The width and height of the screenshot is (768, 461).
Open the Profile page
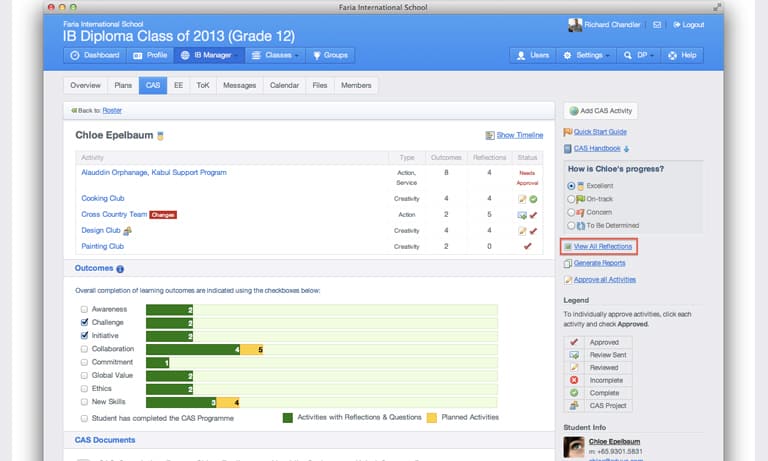point(150,55)
